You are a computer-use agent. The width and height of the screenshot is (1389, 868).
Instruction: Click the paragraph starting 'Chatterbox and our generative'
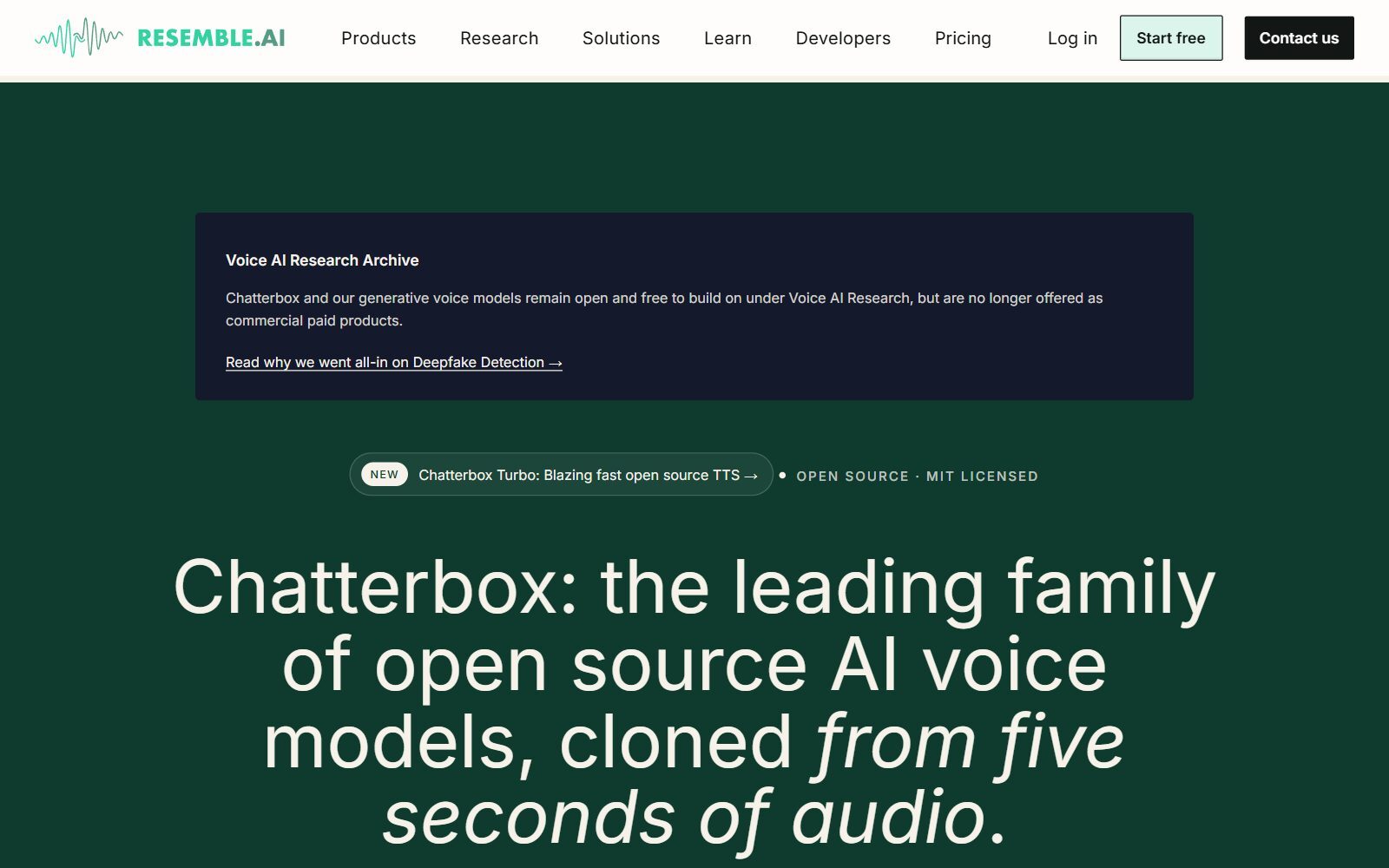[664, 309]
